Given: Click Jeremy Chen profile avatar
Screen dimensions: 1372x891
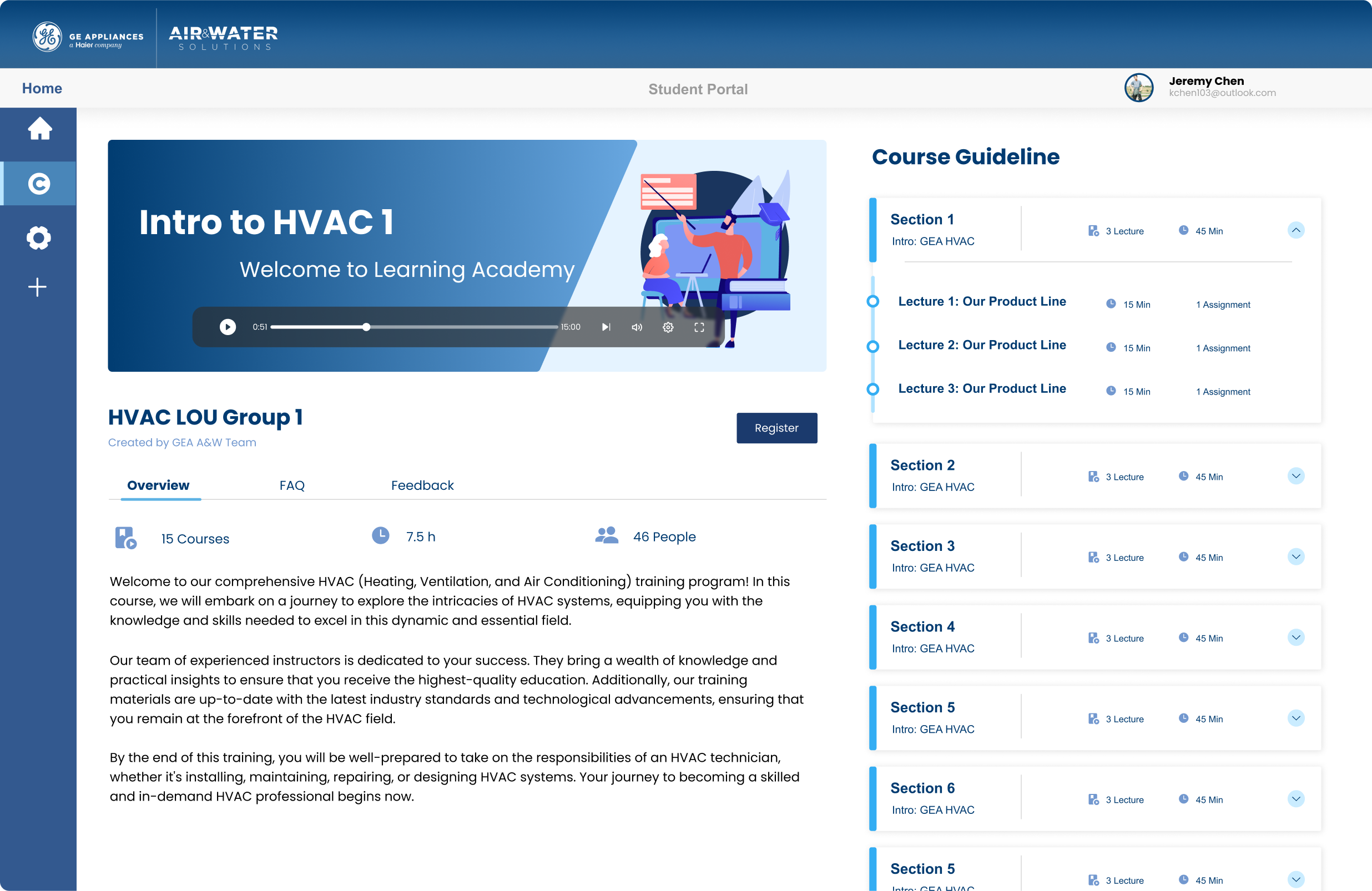Looking at the screenshot, I should pos(1138,88).
